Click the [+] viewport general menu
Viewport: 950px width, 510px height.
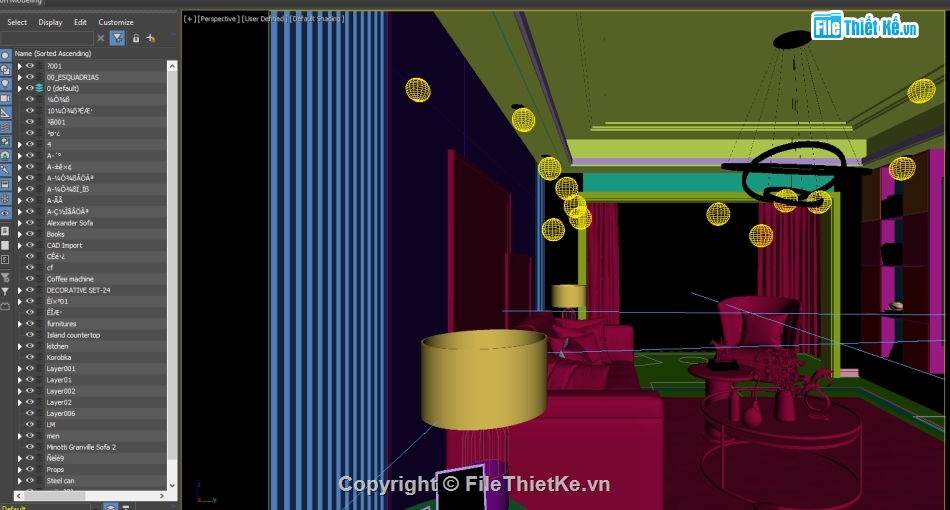point(190,19)
